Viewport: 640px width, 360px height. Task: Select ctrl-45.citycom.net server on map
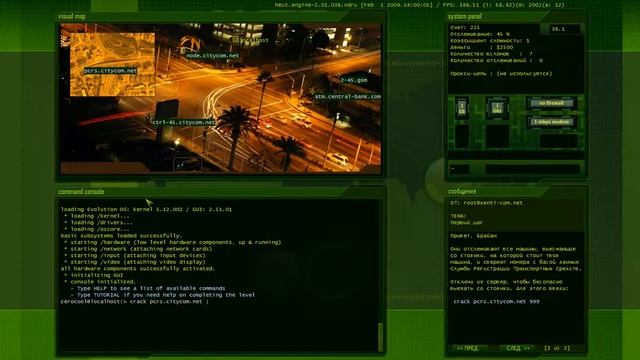coord(184,122)
